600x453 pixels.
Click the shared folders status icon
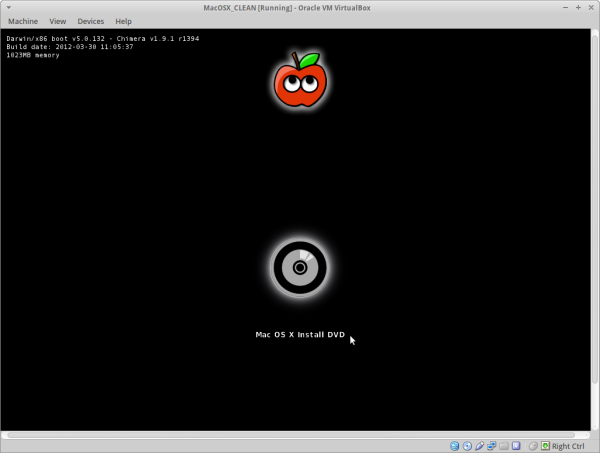click(504, 446)
